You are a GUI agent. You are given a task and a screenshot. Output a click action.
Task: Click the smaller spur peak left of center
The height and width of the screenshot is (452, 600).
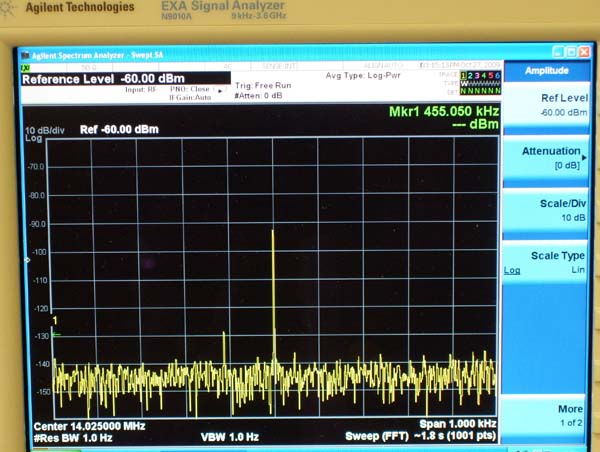pyautogui.click(x=223, y=333)
